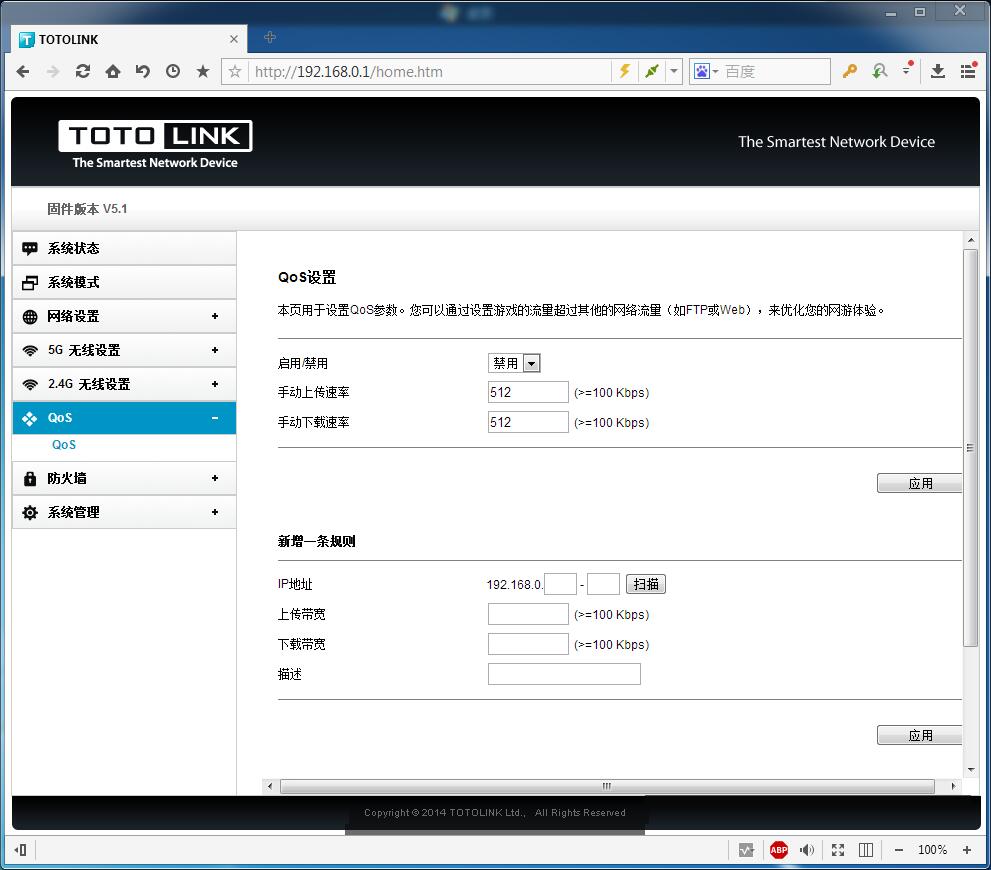Click the 扫描 scan button

646,584
